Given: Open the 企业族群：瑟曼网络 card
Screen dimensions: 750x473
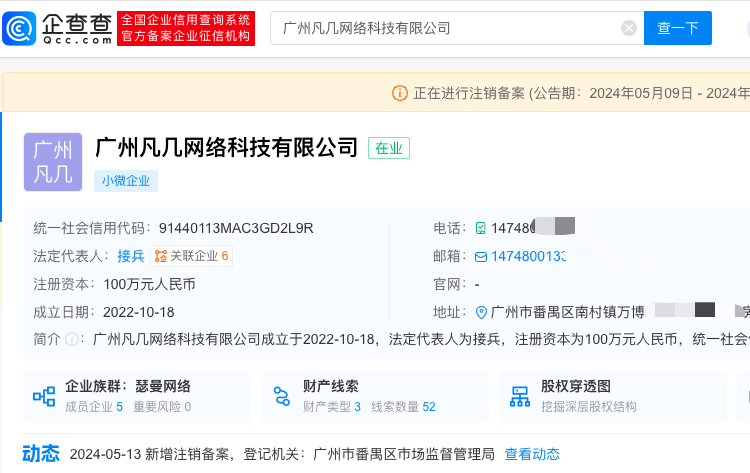Looking at the screenshot, I should 137,396.
